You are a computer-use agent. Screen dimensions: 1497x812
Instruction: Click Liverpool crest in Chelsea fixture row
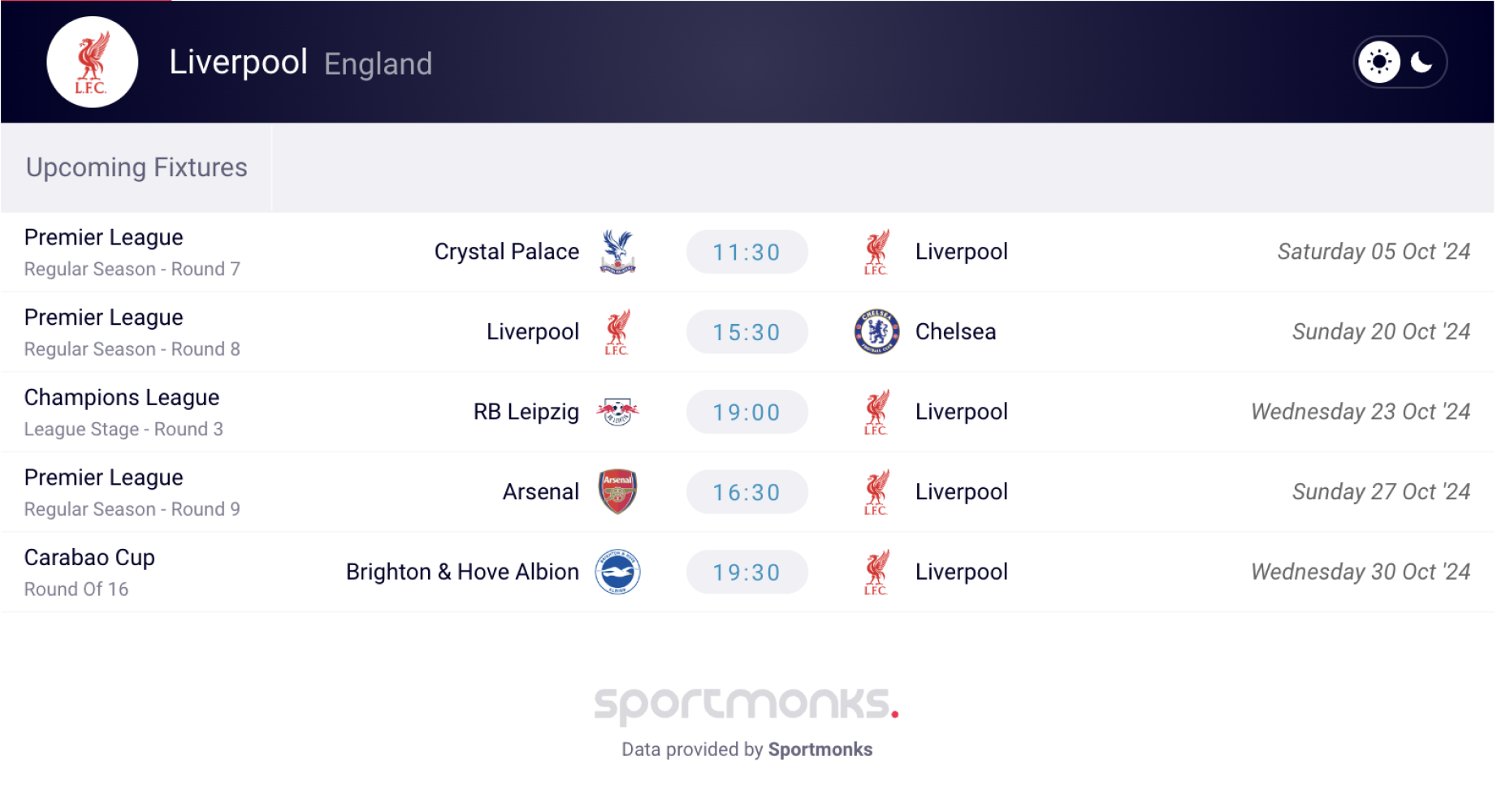coord(617,332)
